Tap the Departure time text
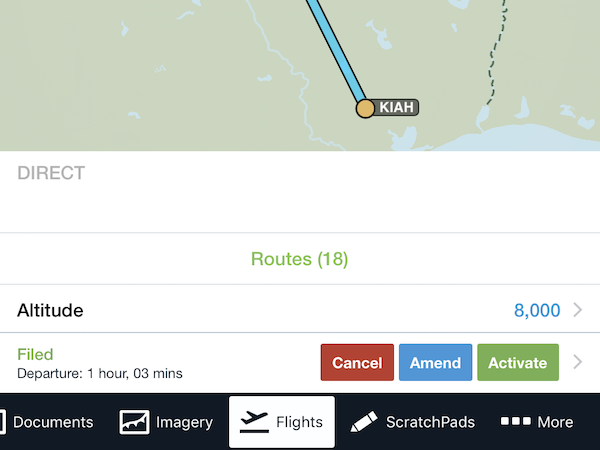 (100, 374)
